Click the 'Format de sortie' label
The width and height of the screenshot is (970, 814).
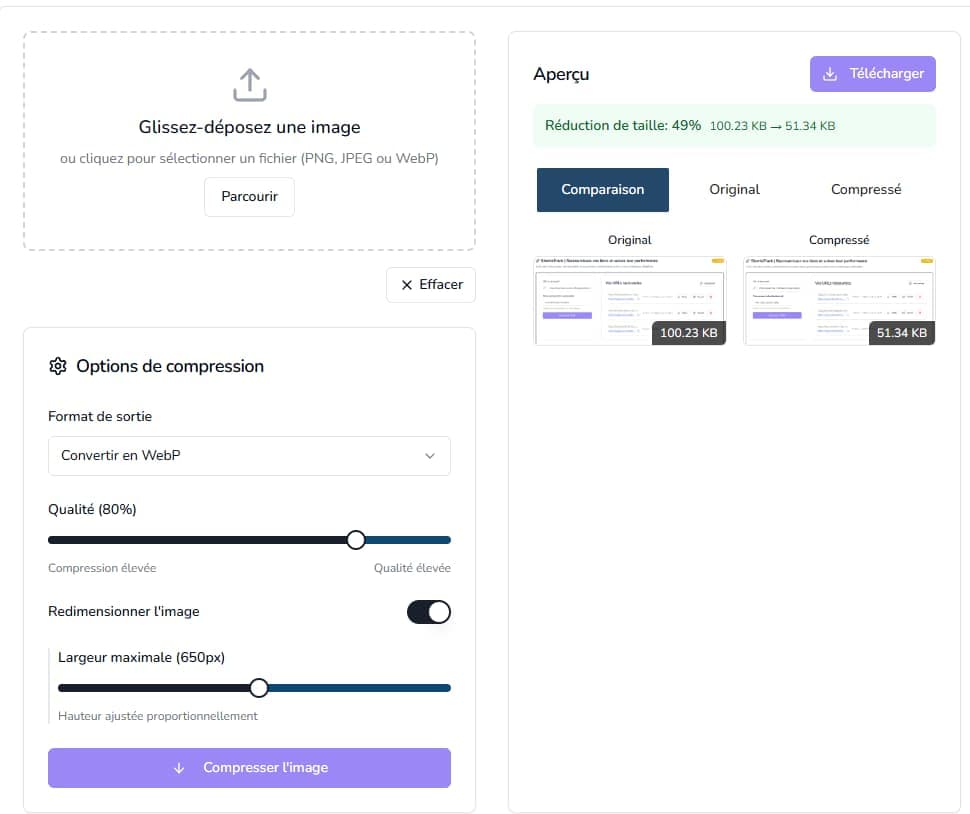click(x=100, y=416)
